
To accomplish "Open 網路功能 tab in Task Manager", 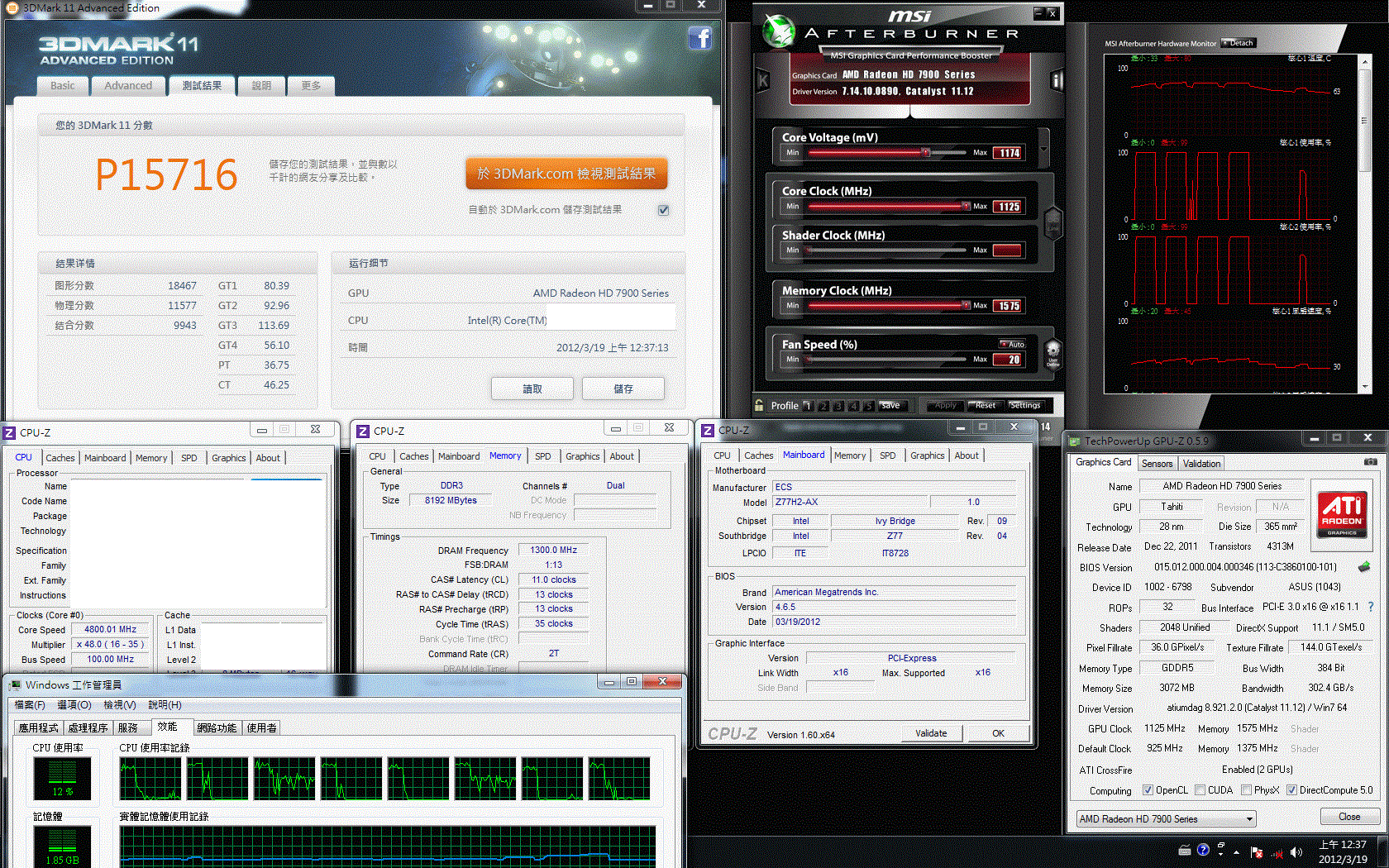I will click(217, 727).
